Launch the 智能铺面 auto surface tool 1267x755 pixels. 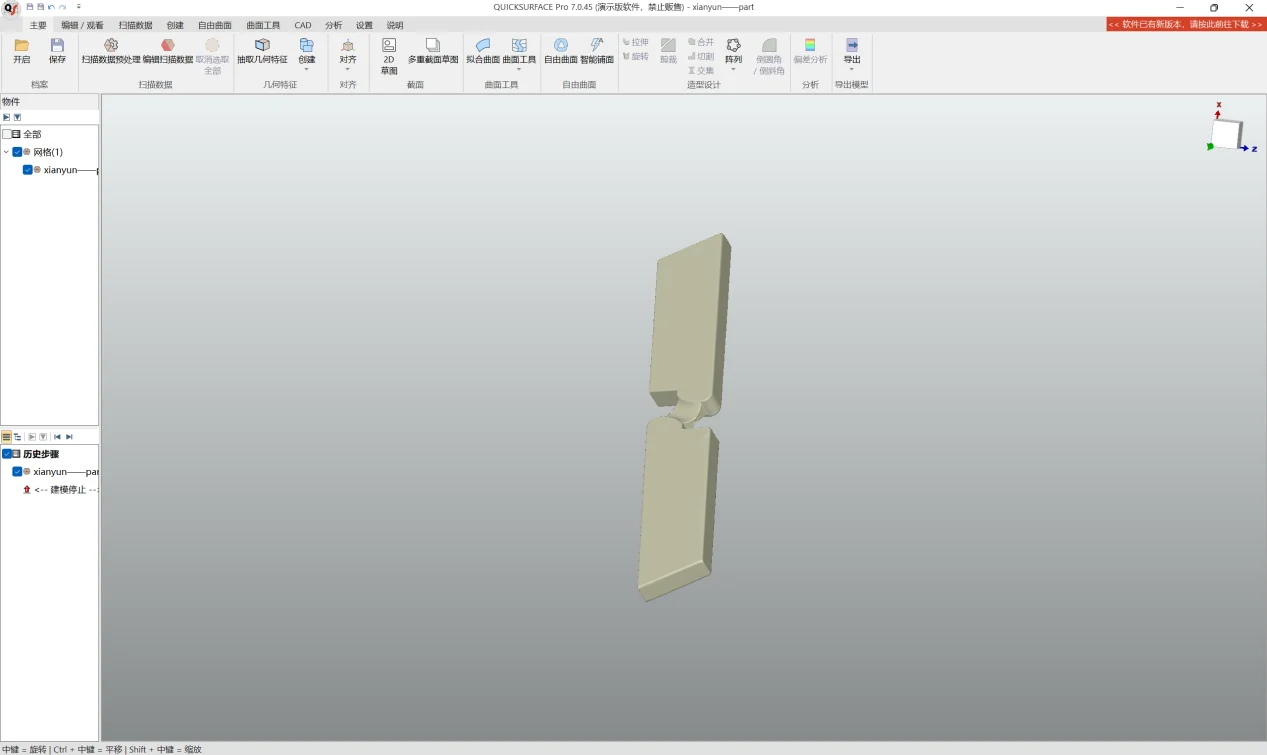click(597, 46)
